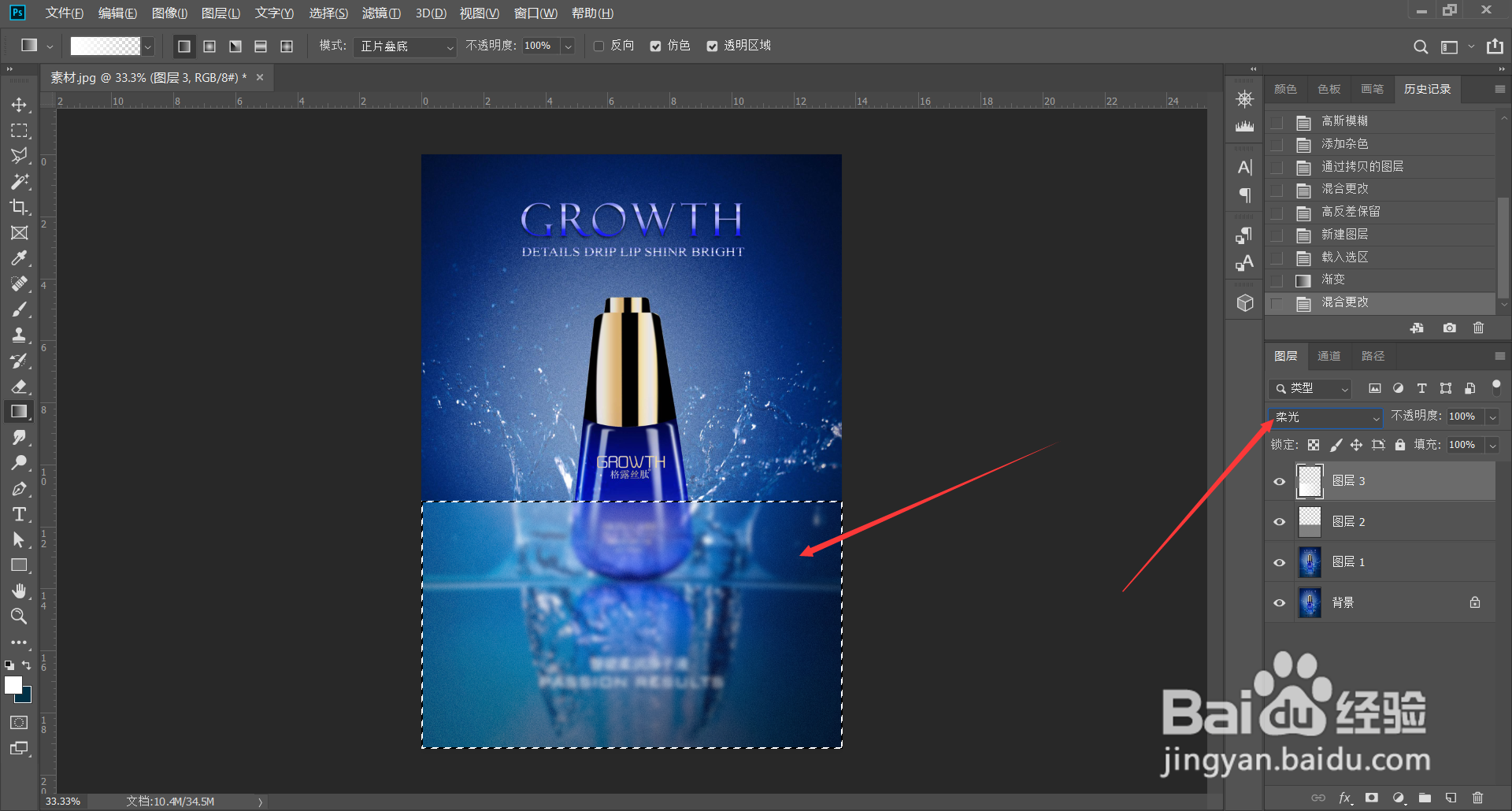This screenshot has width=1512, height=811.
Task: Open the 文件(F) menu
Action: tap(64, 13)
